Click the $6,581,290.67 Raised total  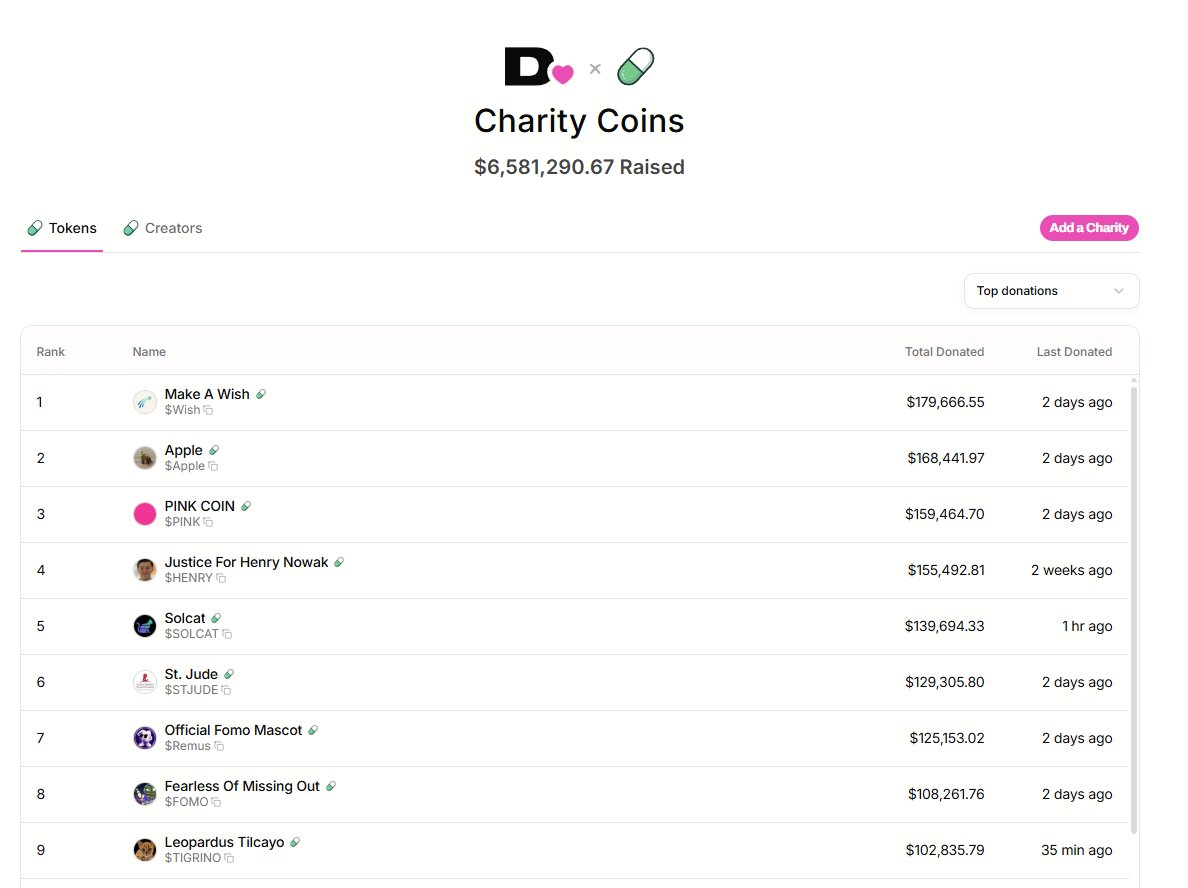tap(580, 167)
